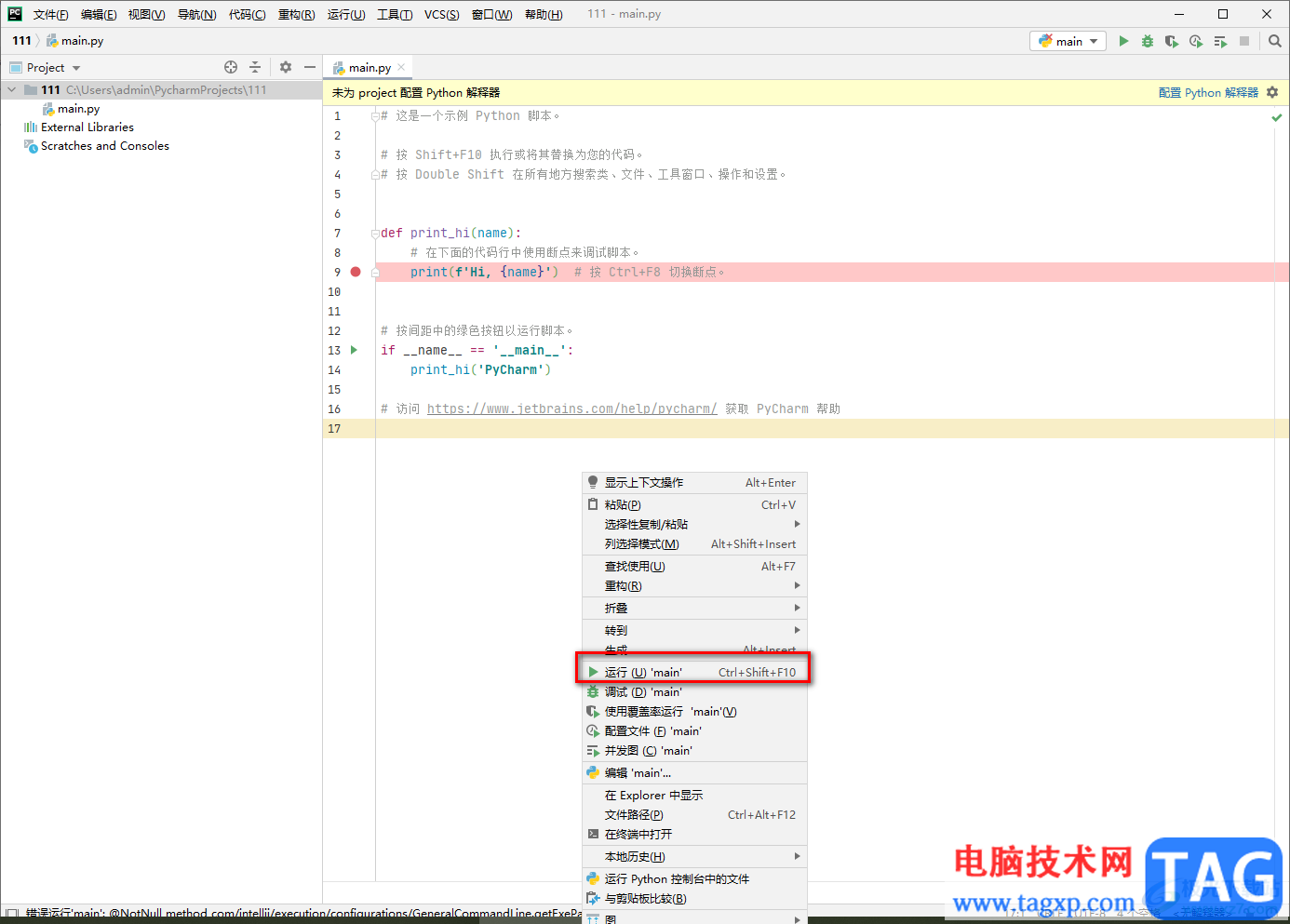Image resolution: width=1290 pixels, height=924 pixels.
Task: Open the View menu
Action: pyautogui.click(x=146, y=14)
